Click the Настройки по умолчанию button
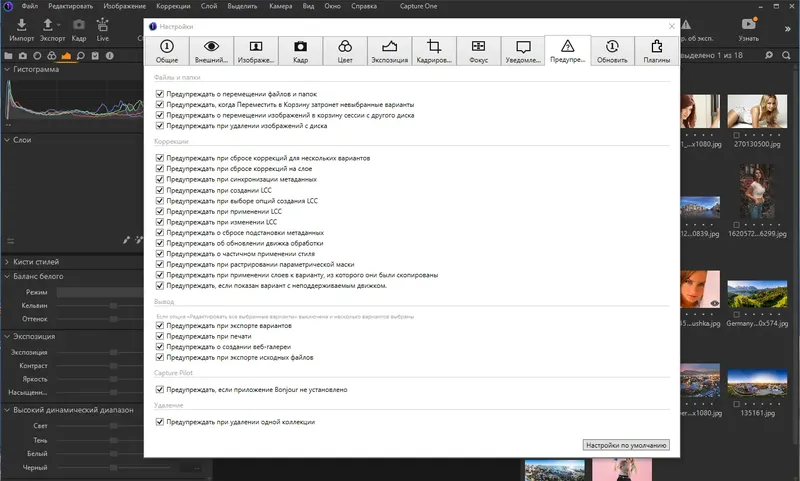This screenshot has width=800, height=481. click(626, 445)
